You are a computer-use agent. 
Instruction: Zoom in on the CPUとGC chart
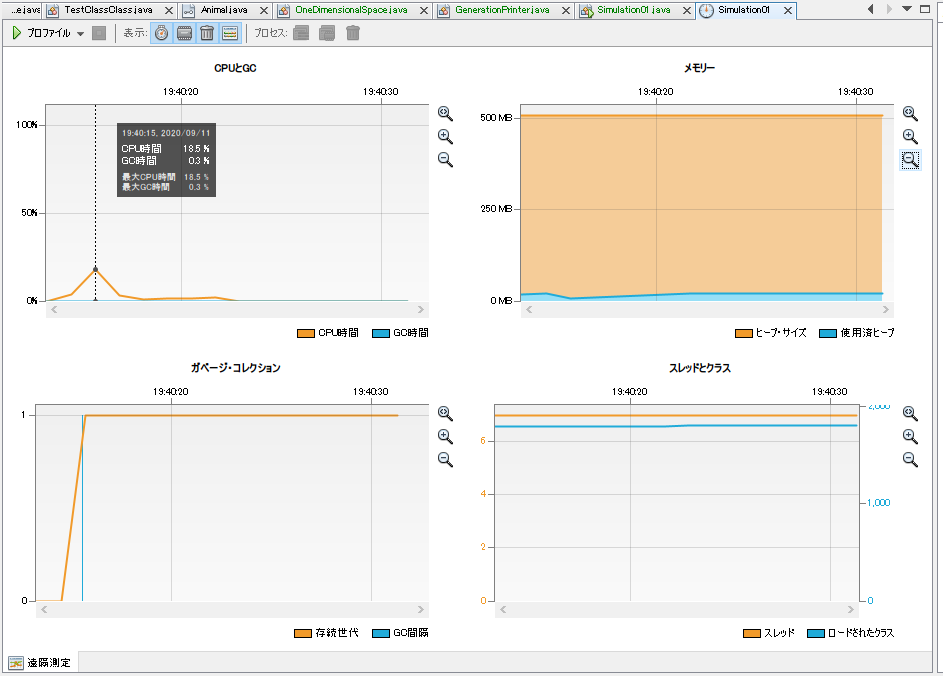point(445,137)
